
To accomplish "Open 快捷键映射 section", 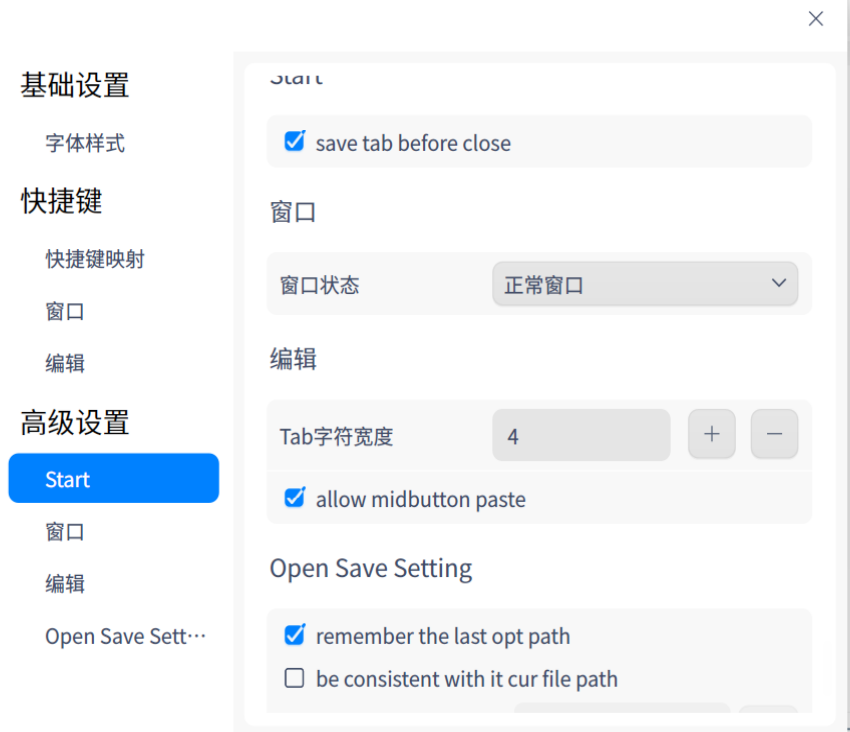I will pyautogui.click(x=95, y=259).
